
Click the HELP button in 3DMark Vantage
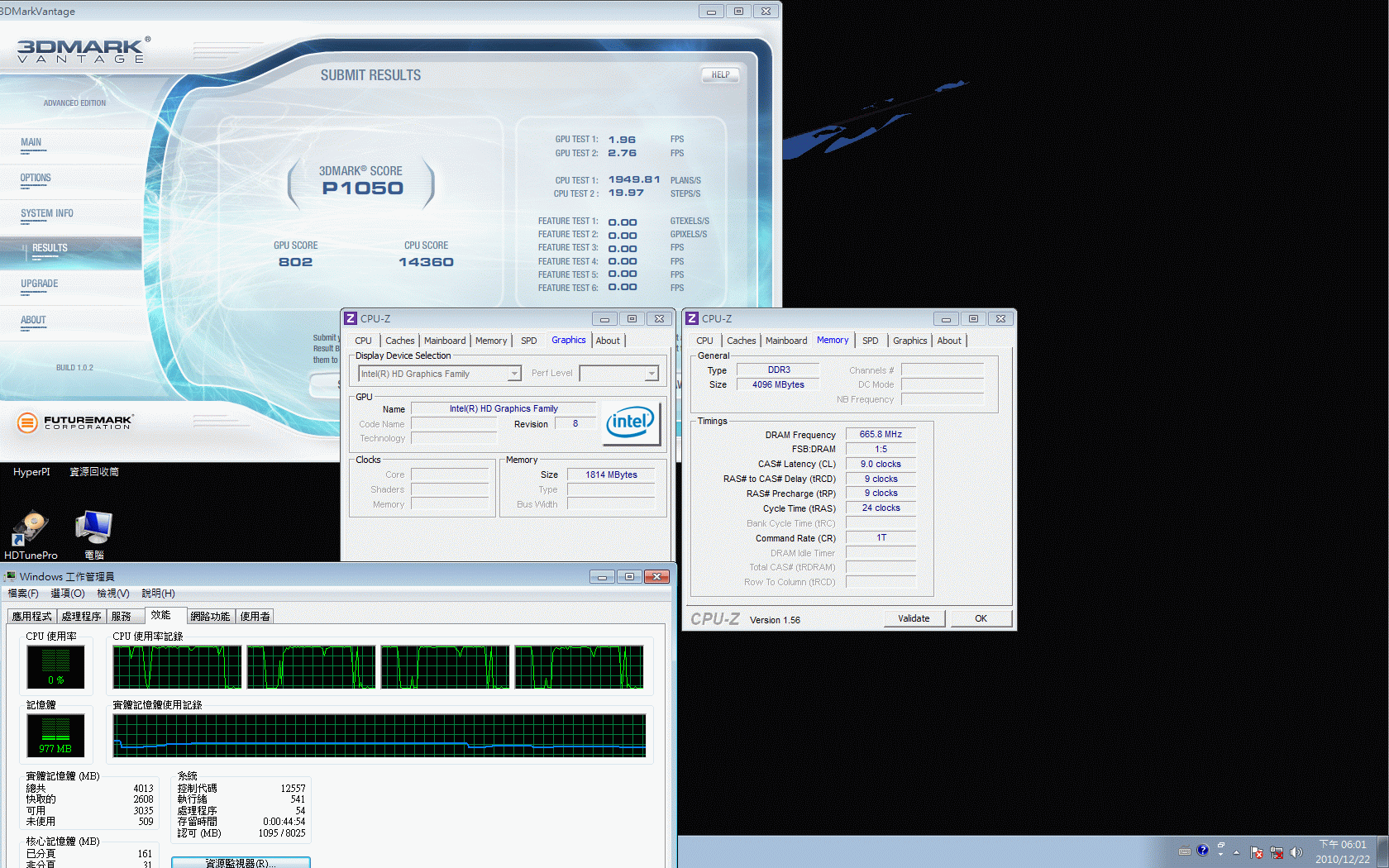pyautogui.click(x=721, y=75)
